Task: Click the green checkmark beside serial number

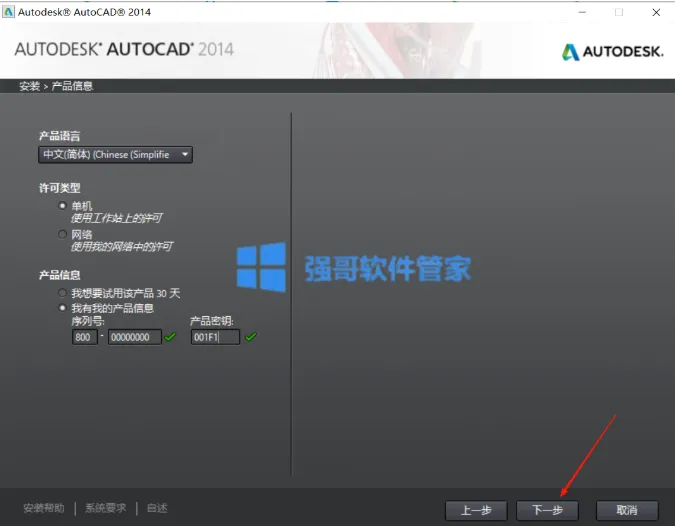Action: point(170,337)
